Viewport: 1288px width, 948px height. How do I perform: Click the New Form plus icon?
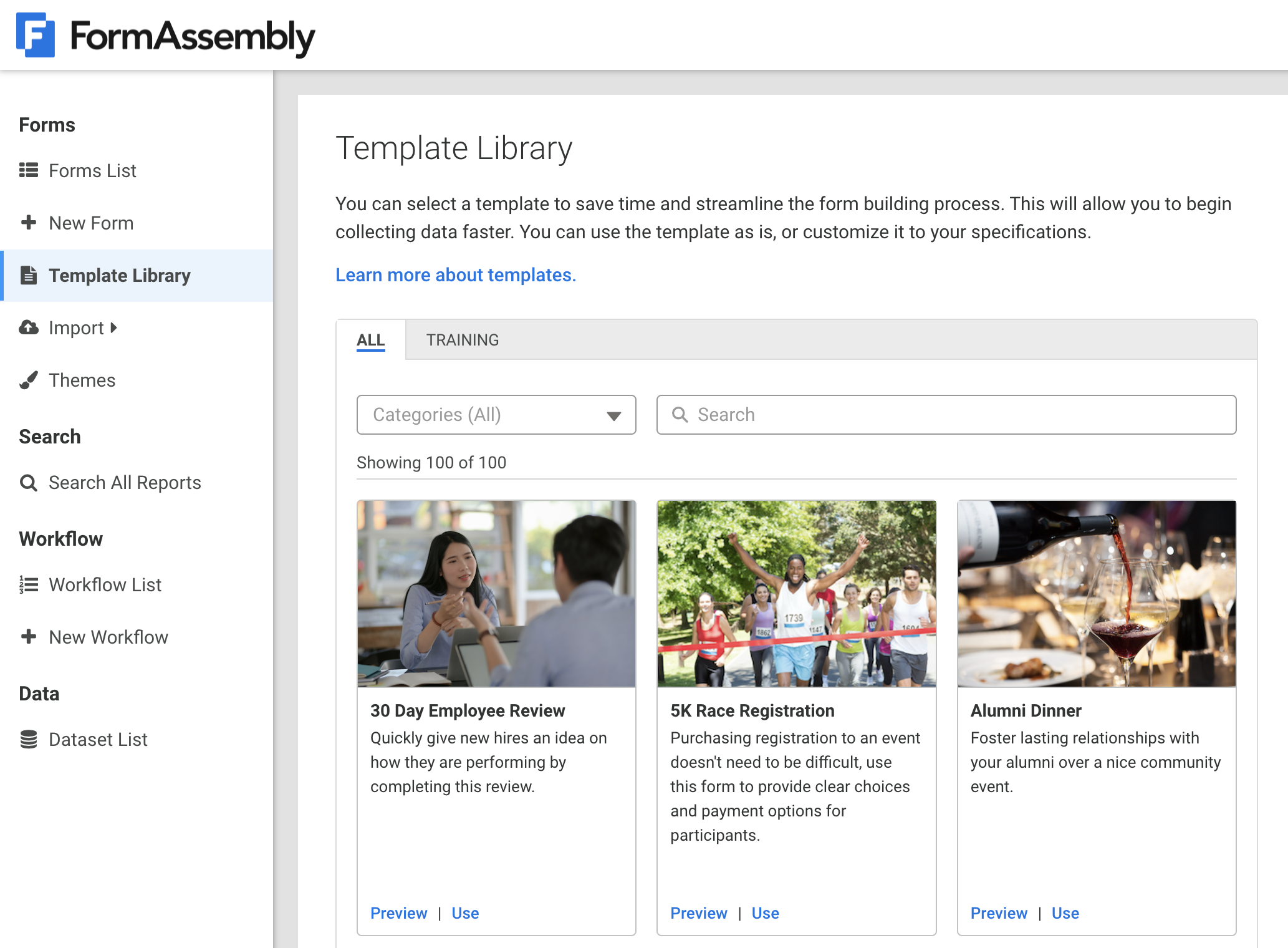29,223
